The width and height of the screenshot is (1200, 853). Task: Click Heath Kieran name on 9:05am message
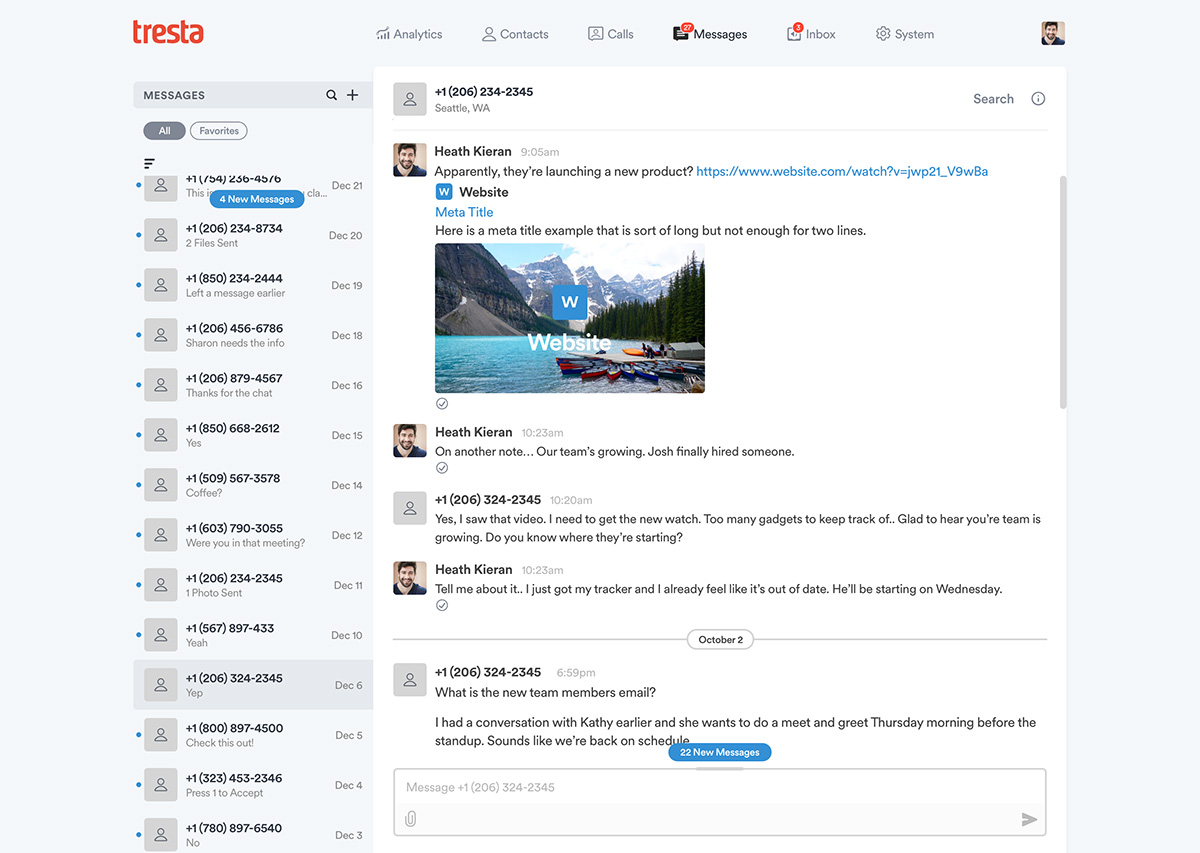(473, 151)
